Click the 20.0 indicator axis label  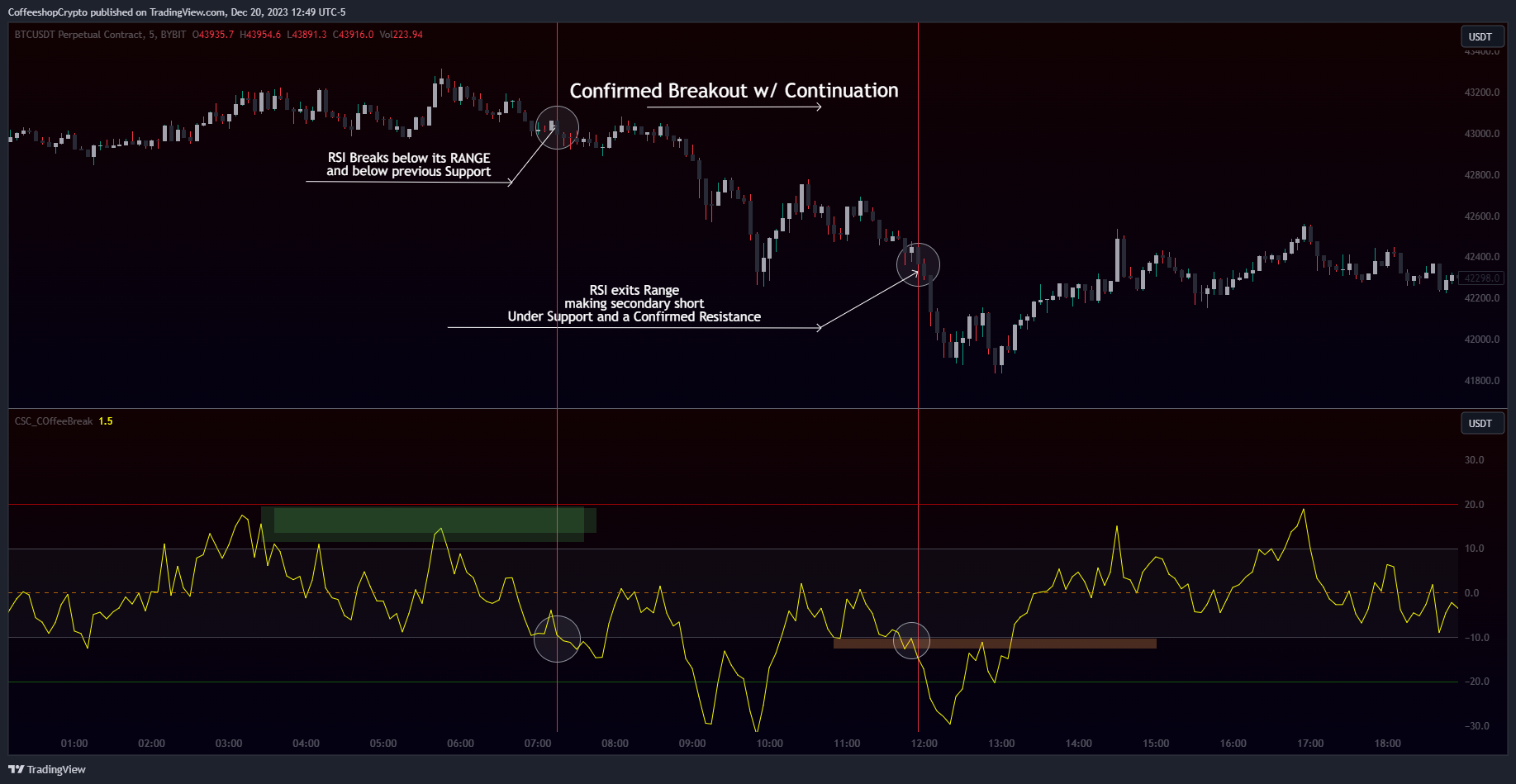point(1475,505)
